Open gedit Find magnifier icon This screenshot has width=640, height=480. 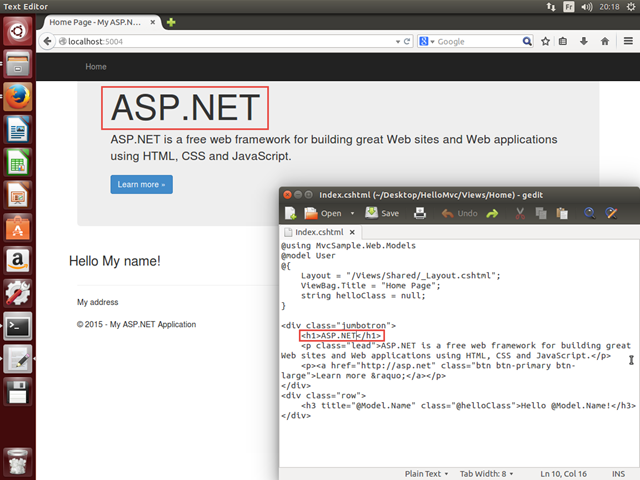[x=589, y=213]
